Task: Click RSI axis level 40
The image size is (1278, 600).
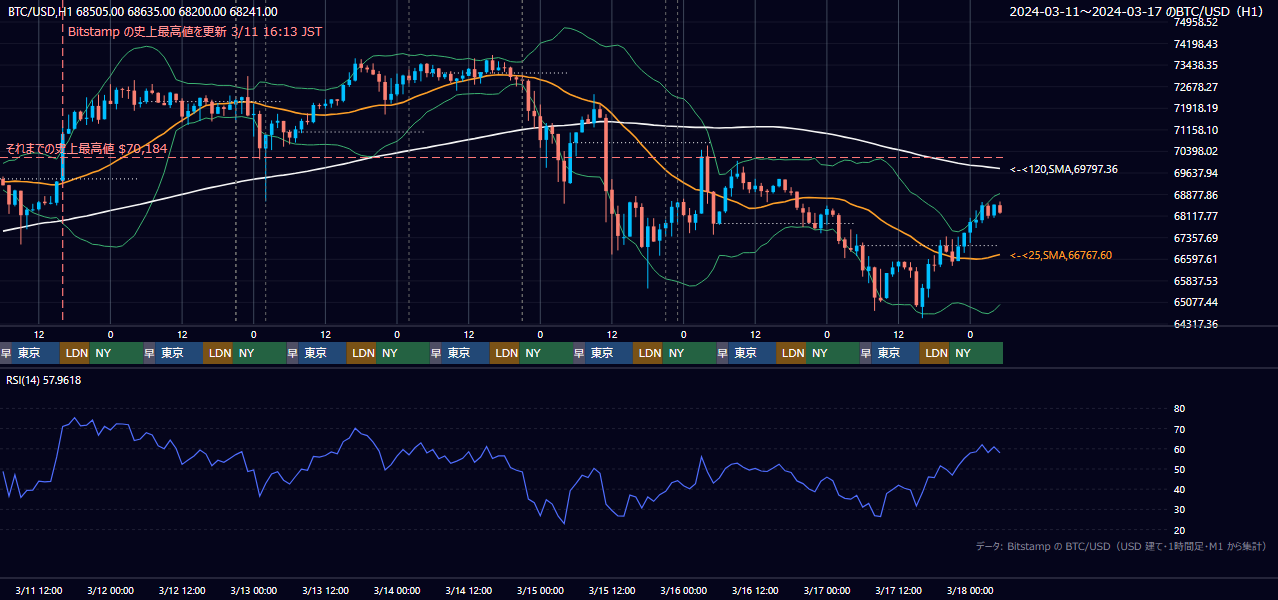Action: 1179,490
